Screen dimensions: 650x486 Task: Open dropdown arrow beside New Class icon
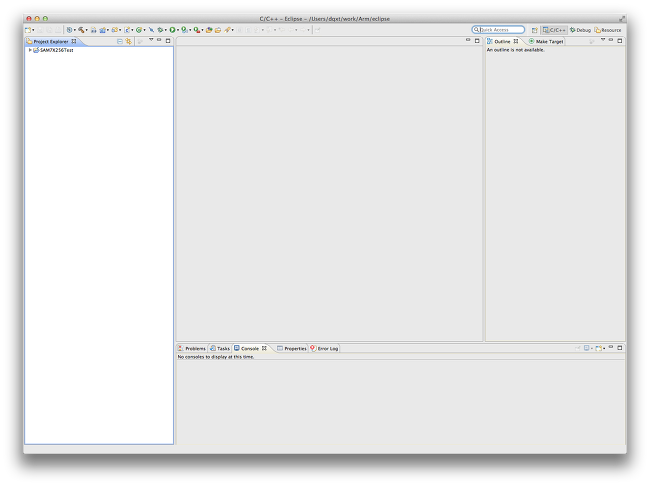[144, 30]
